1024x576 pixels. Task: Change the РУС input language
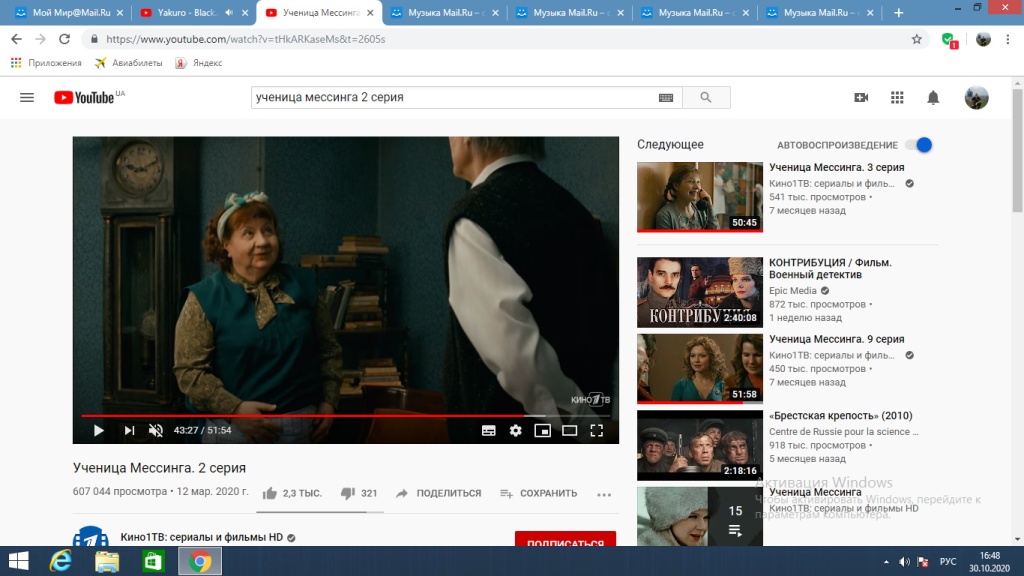[948, 562]
